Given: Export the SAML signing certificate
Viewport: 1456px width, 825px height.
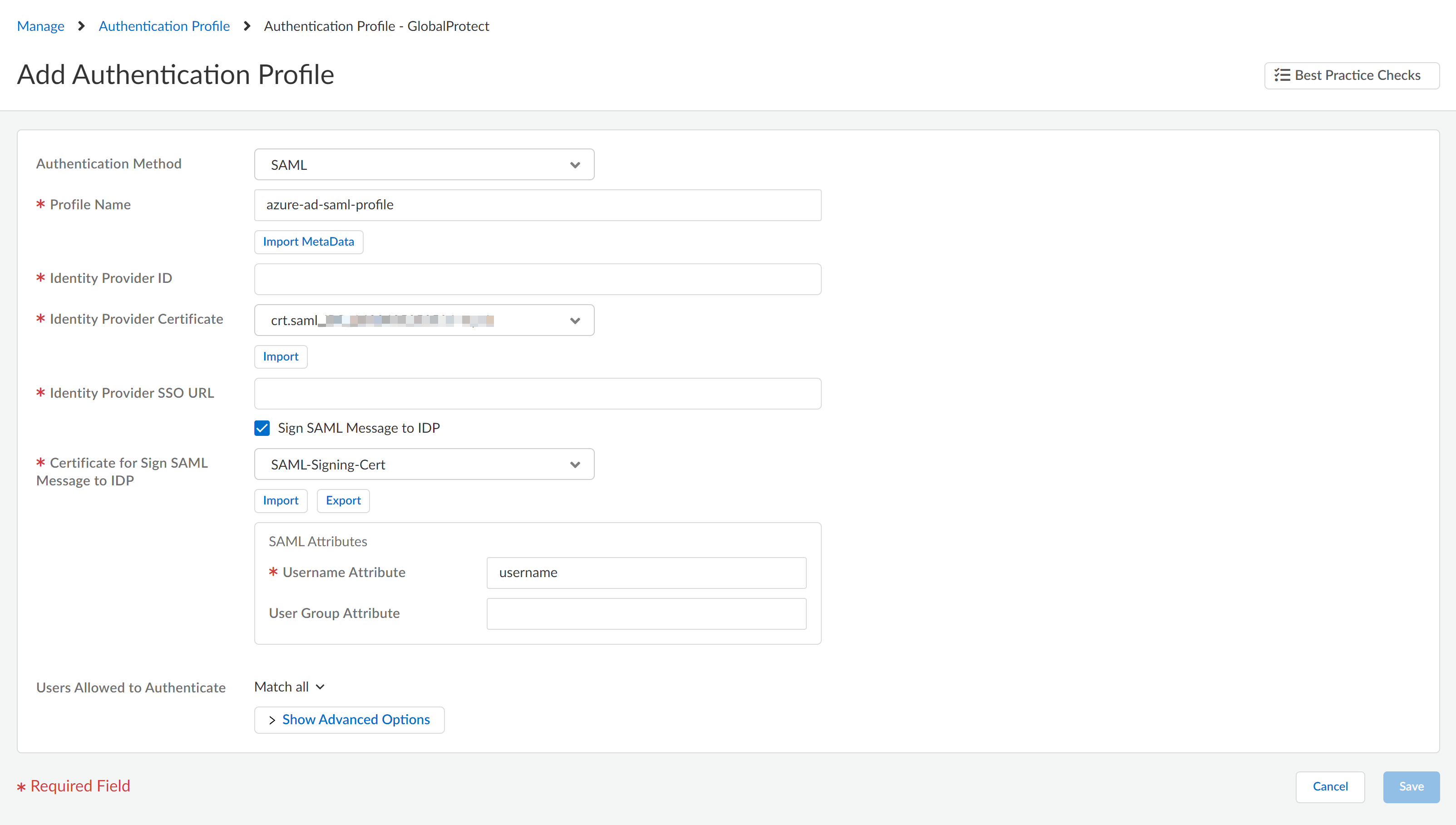Looking at the screenshot, I should tap(343, 501).
